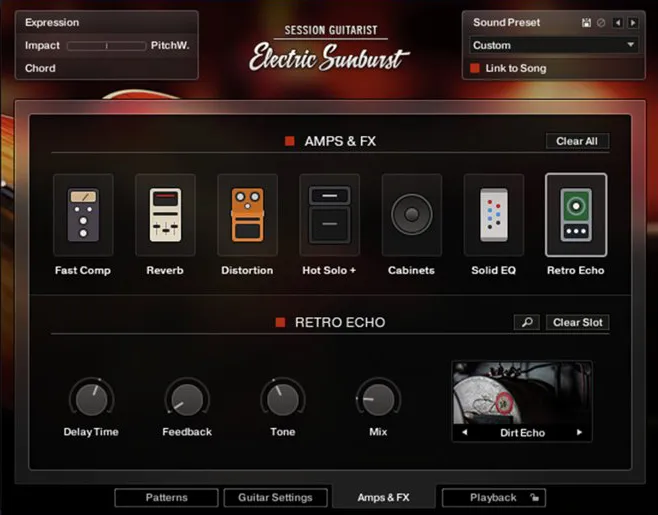Click the Clear Slot button
Viewport: 658px width, 515px height.
(x=577, y=322)
